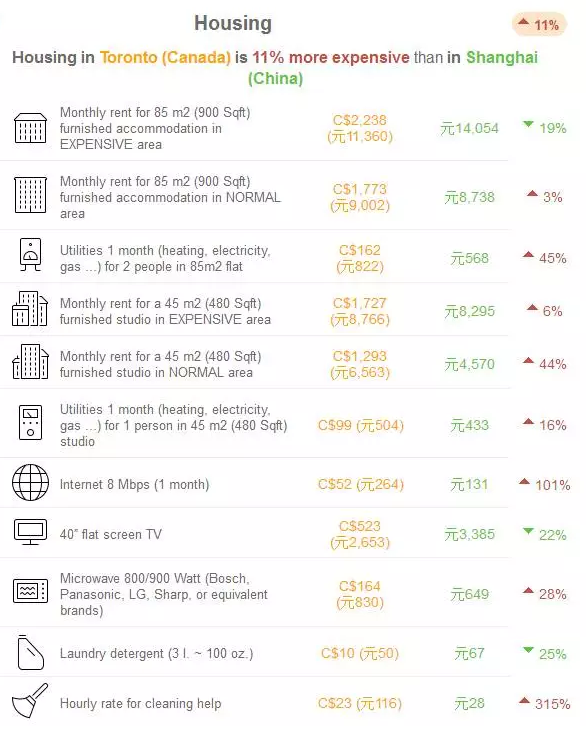Open the Shanghai (China) link
586x729 pixels.
(x=392, y=67)
